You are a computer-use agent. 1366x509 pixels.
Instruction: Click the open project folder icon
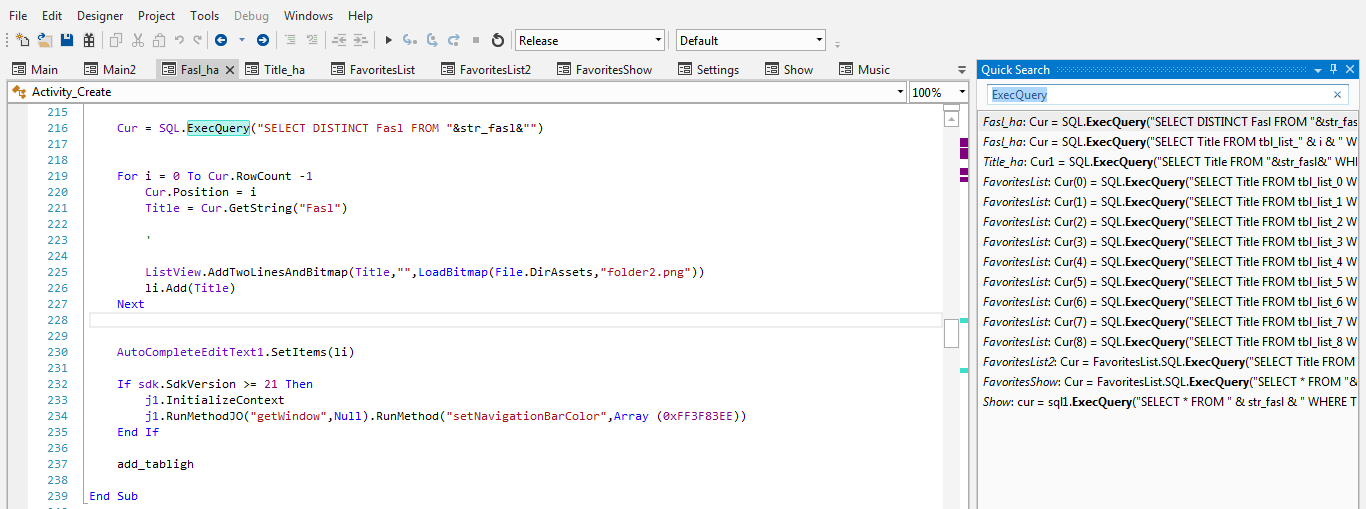(45, 40)
